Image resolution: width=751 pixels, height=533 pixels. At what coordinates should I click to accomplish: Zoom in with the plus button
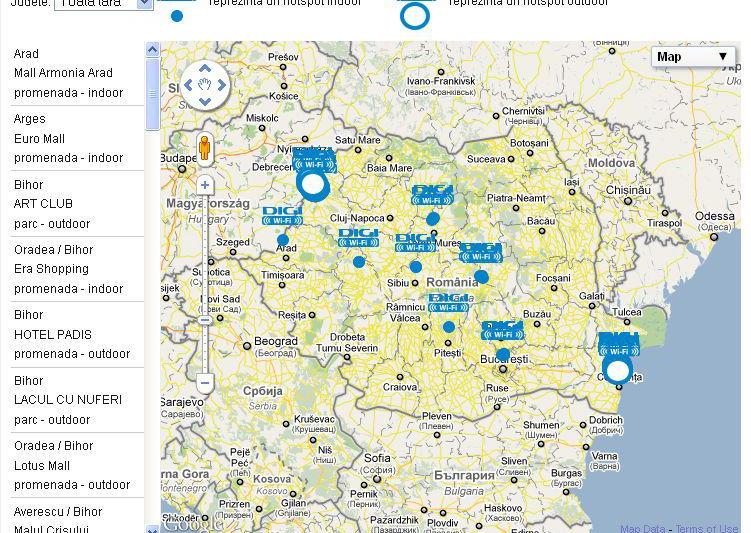click(x=205, y=185)
